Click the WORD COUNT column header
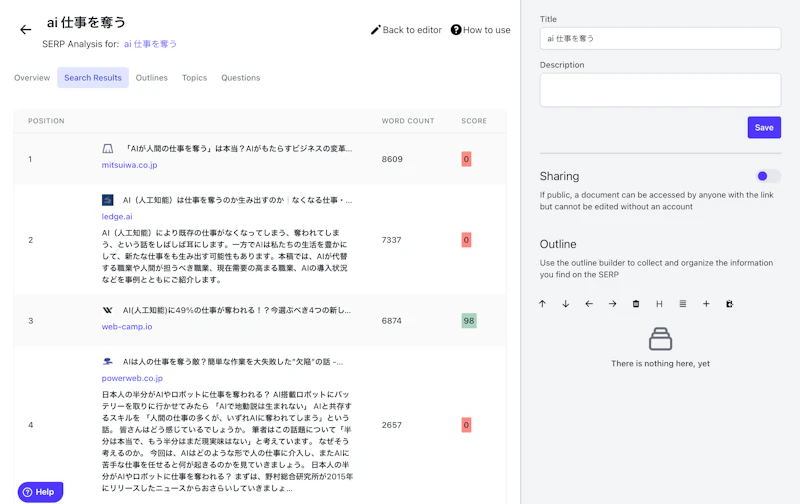This screenshot has width=800, height=504. [408, 121]
